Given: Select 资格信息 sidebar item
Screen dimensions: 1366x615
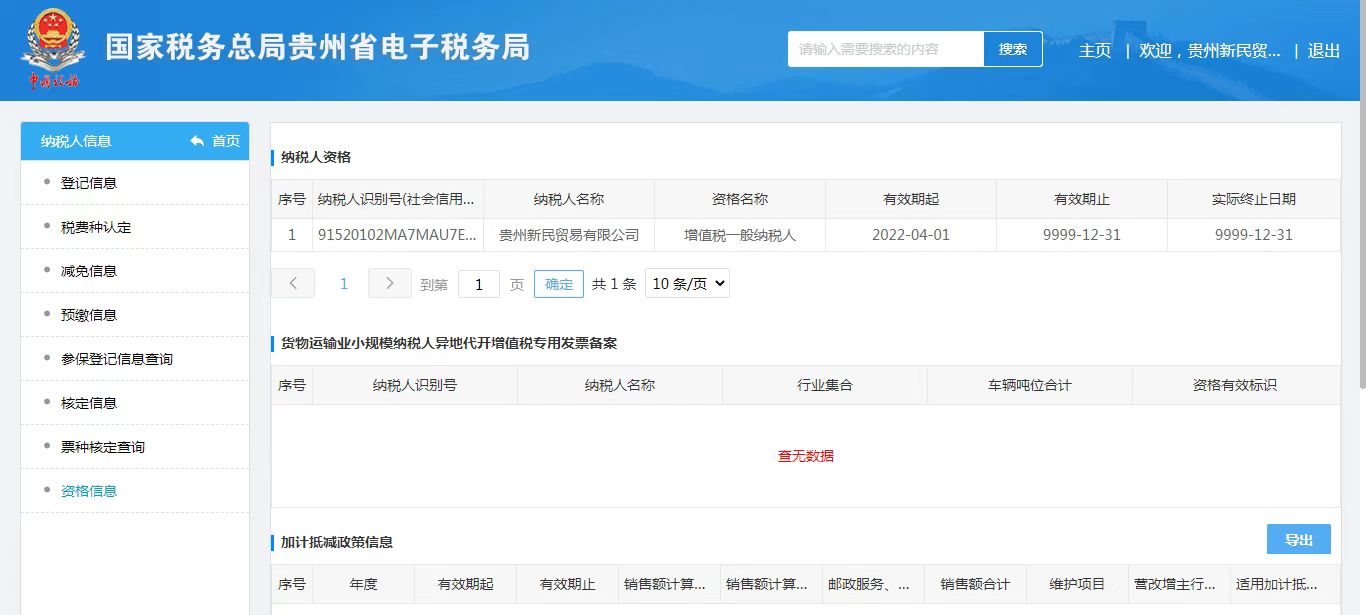Looking at the screenshot, I should 89,491.
